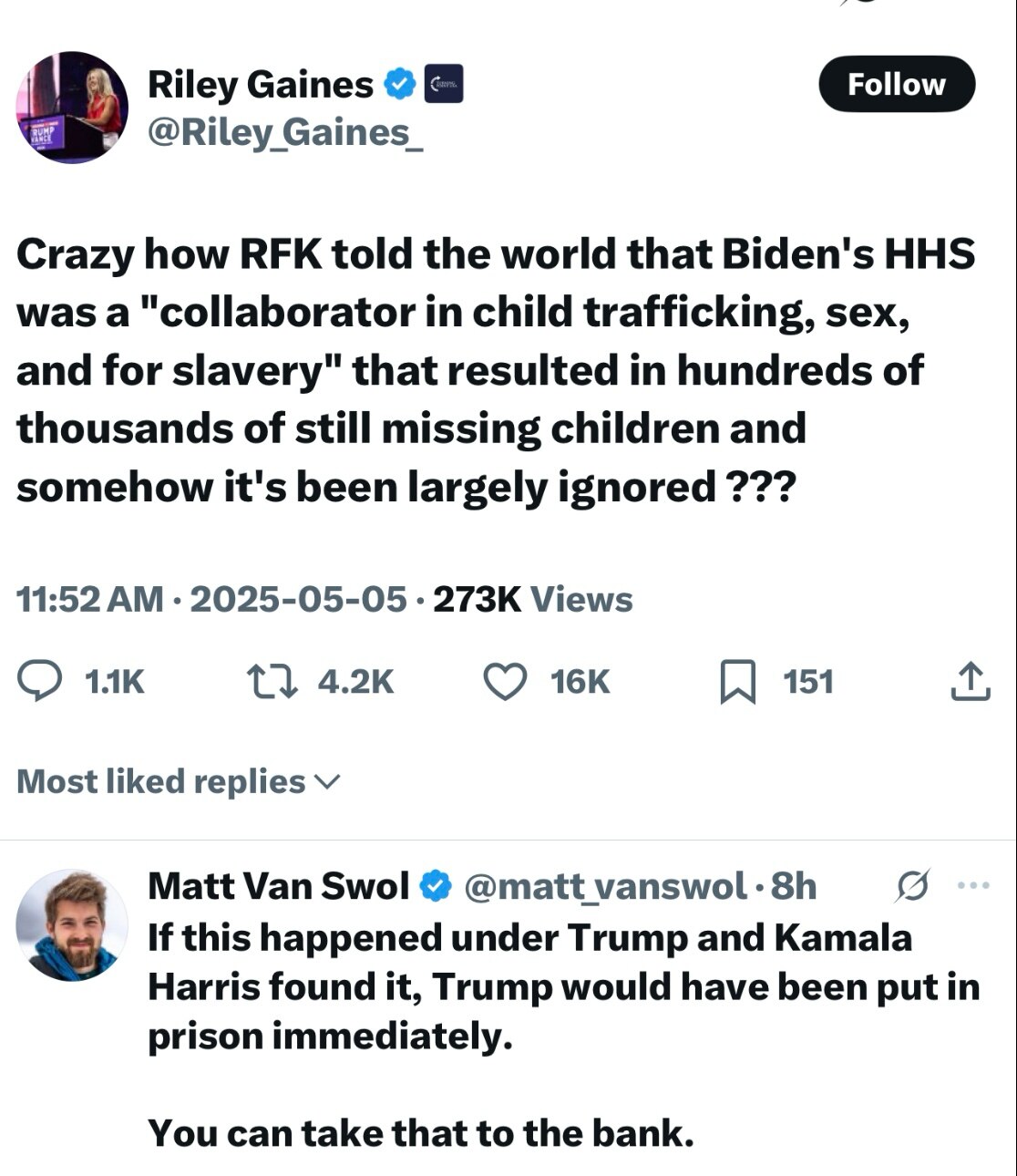This screenshot has height=1176, width=1017.
Task: Click the 11:52 AM post timestamp
Action: coord(89,599)
